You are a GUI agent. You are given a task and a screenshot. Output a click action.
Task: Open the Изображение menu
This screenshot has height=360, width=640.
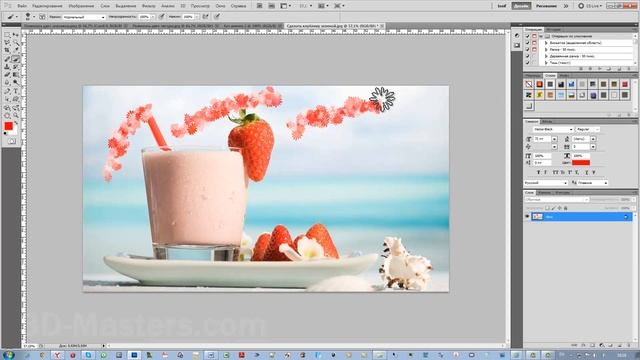(81, 6)
